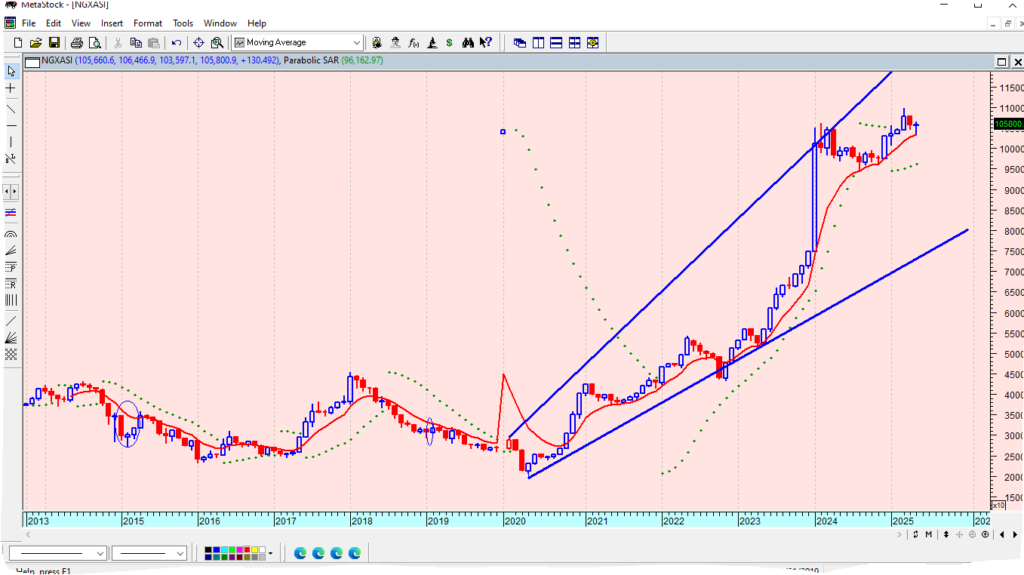1024x575 pixels.
Task: Expand the second line style dropdown
Action: pyautogui.click(x=180, y=553)
